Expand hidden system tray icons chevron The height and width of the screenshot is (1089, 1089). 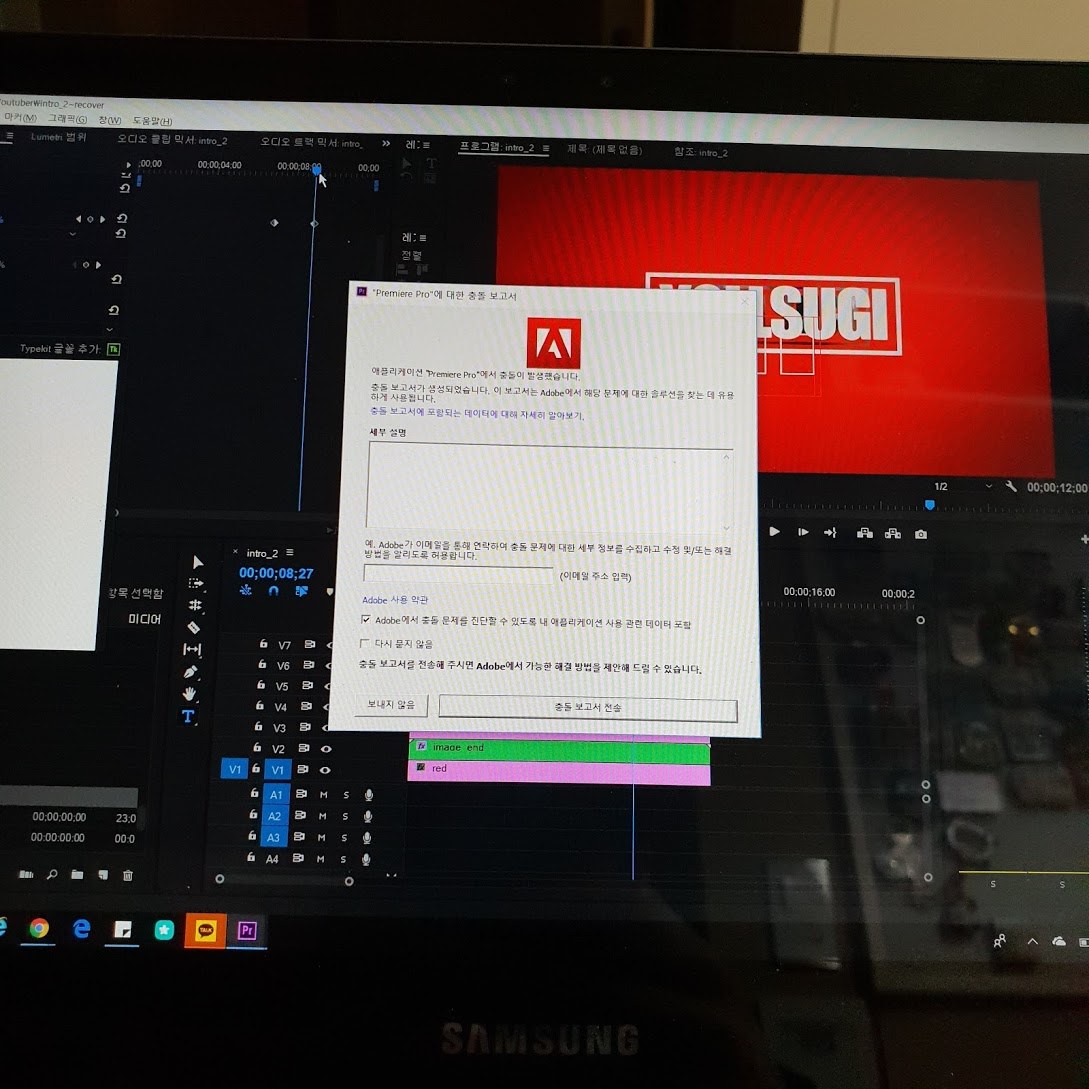pos(1033,941)
